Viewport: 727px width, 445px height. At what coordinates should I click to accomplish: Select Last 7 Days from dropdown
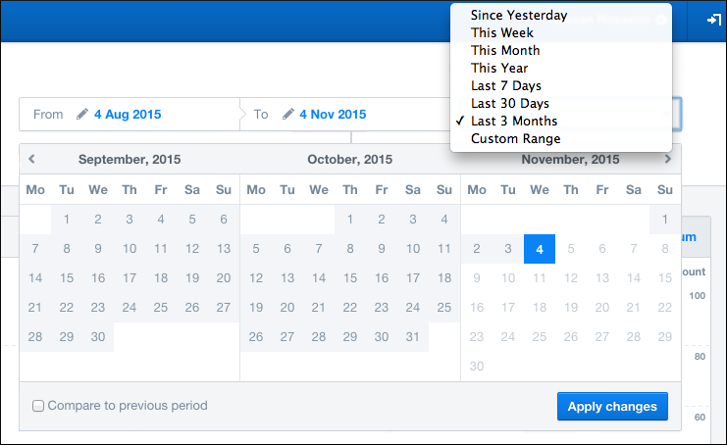pos(505,86)
